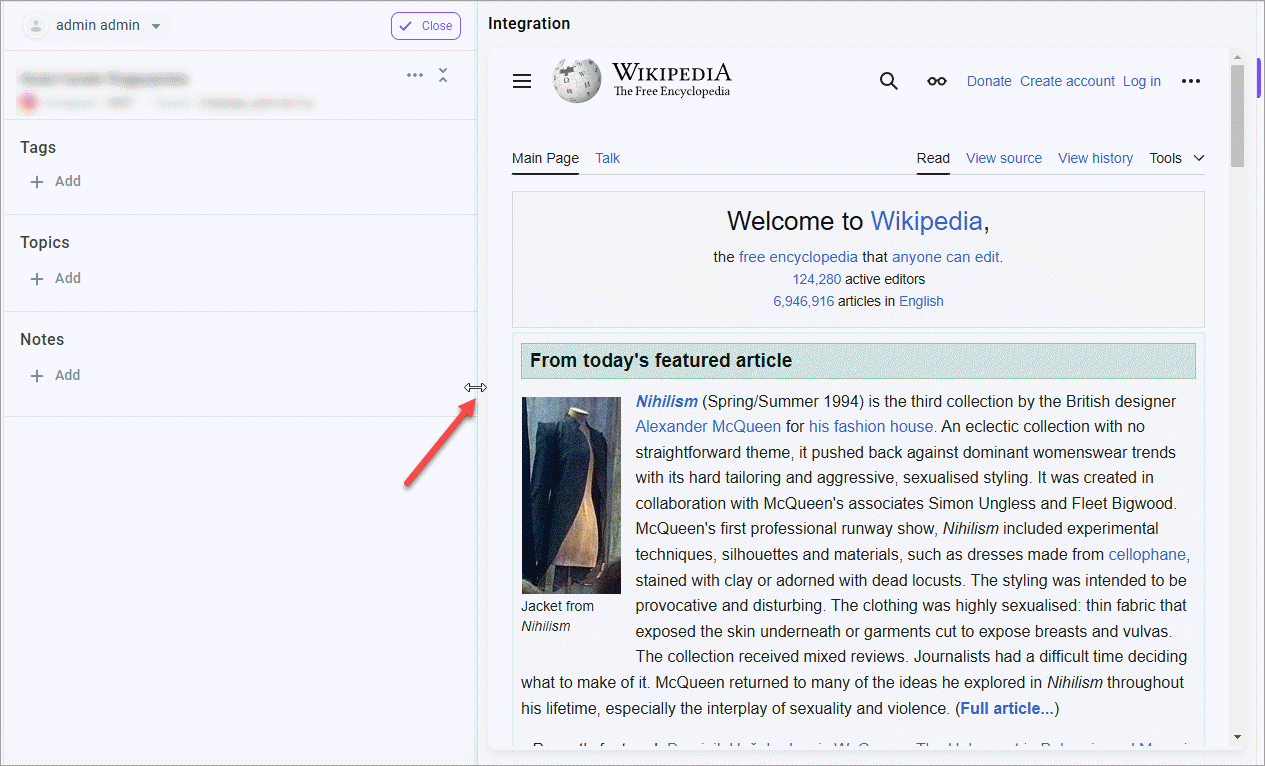1265x766 pixels.
Task: Add a new tag under Tags
Action: tap(56, 181)
